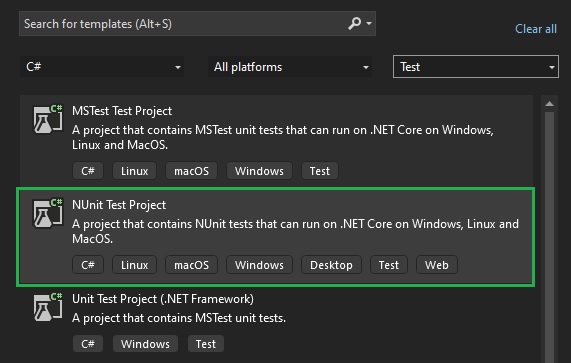Click the search magnifier icon
Viewport: 571px width, 363px height.
[x=354, y=24]
